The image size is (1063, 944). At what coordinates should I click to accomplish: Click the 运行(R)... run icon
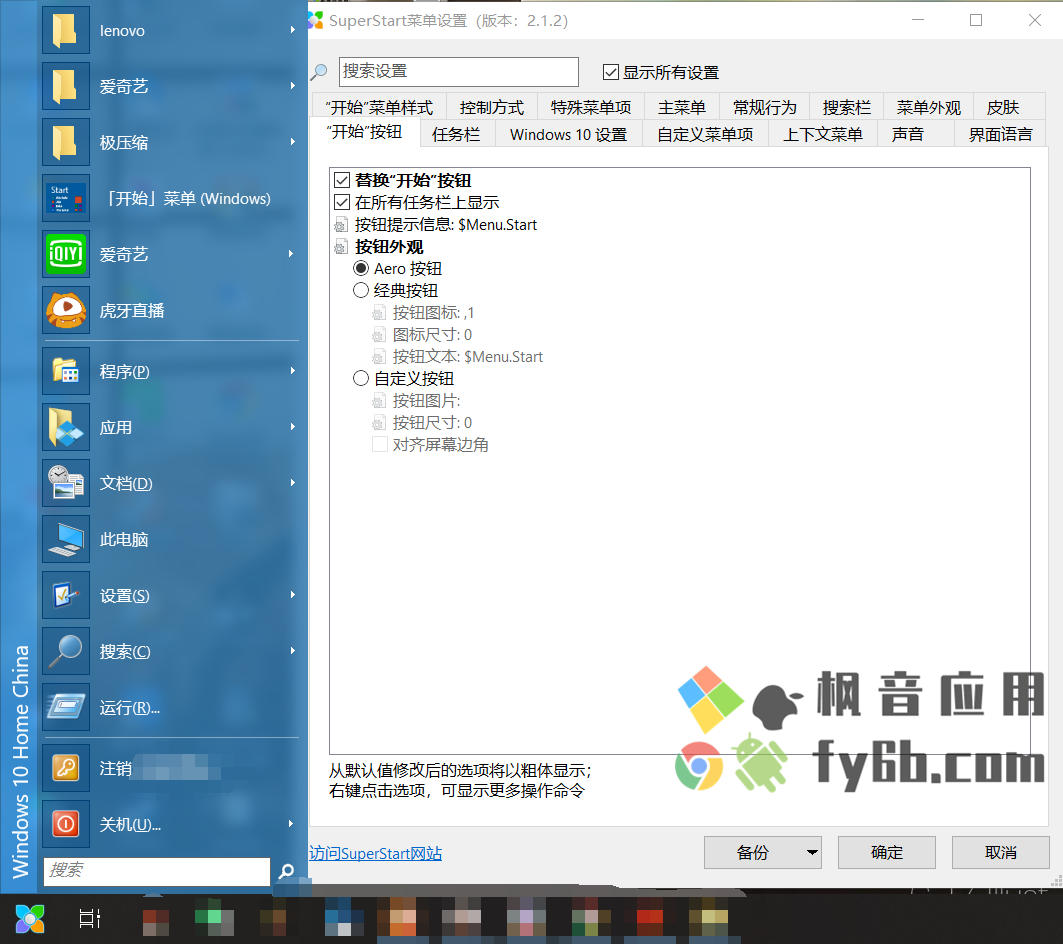pyautogui.click(x=66, y=707)
